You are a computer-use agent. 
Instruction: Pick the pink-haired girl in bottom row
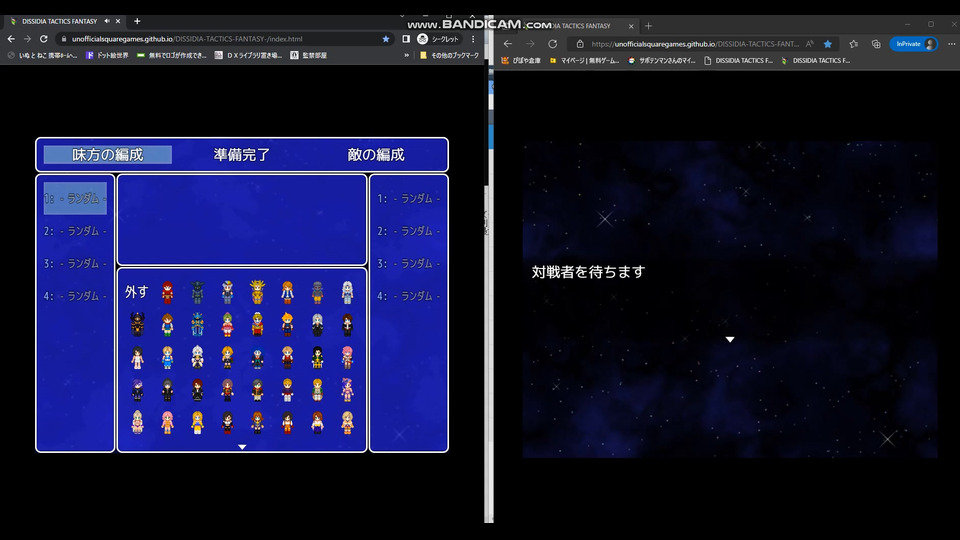click(167, 422)
